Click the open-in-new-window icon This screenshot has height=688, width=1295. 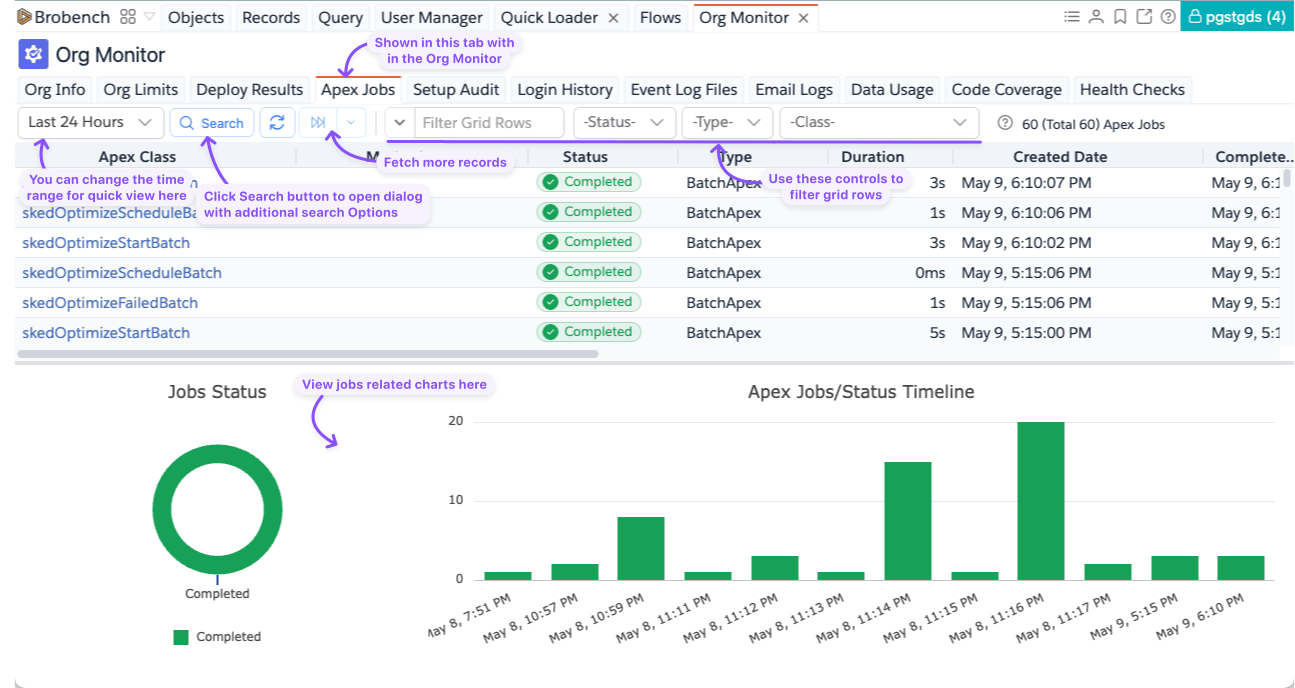pos(1144,17)
